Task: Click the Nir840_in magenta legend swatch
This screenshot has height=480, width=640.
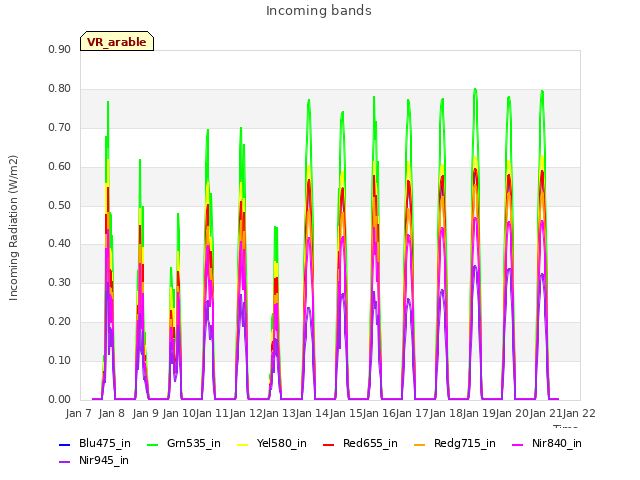Action: click(518, 444)
